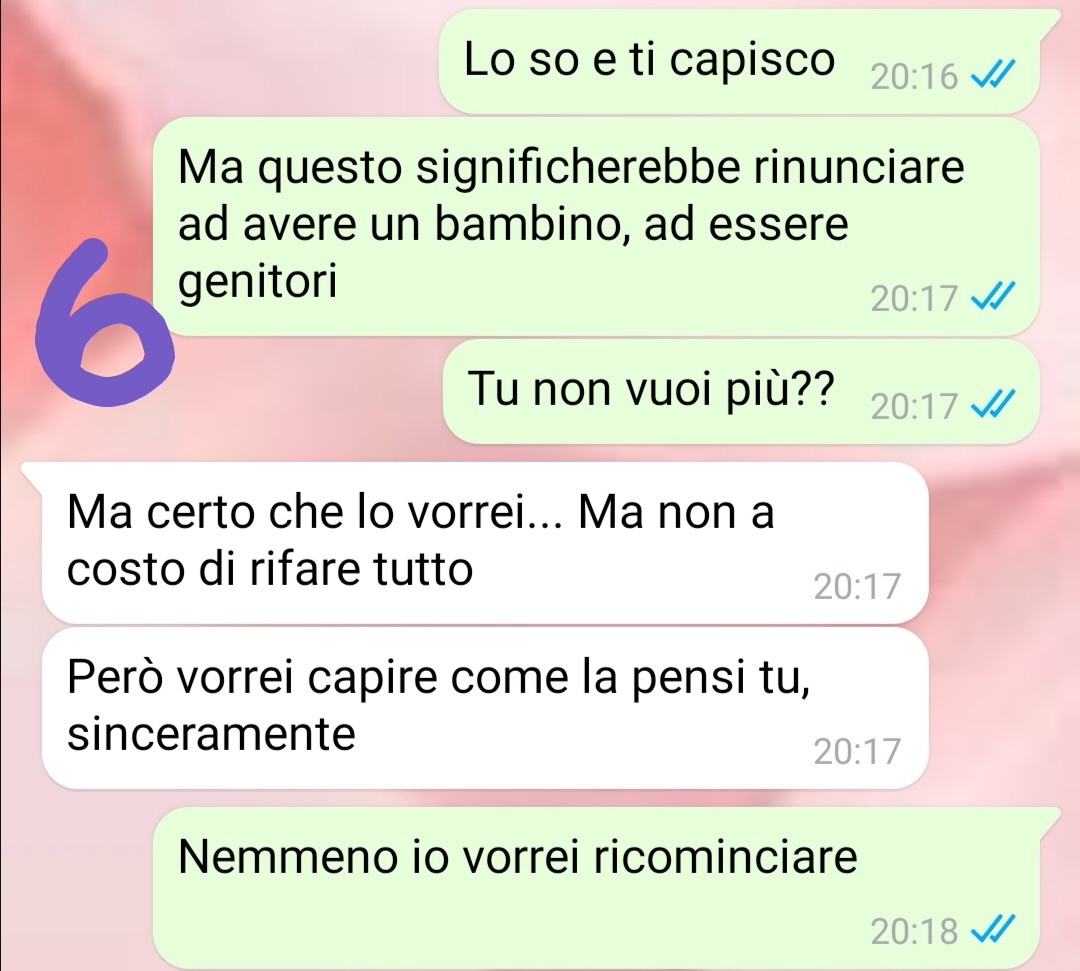1080x971 pixels.
Task: Tap the word 'sinceramente' in the white bubble
Action: click(211, 734)
